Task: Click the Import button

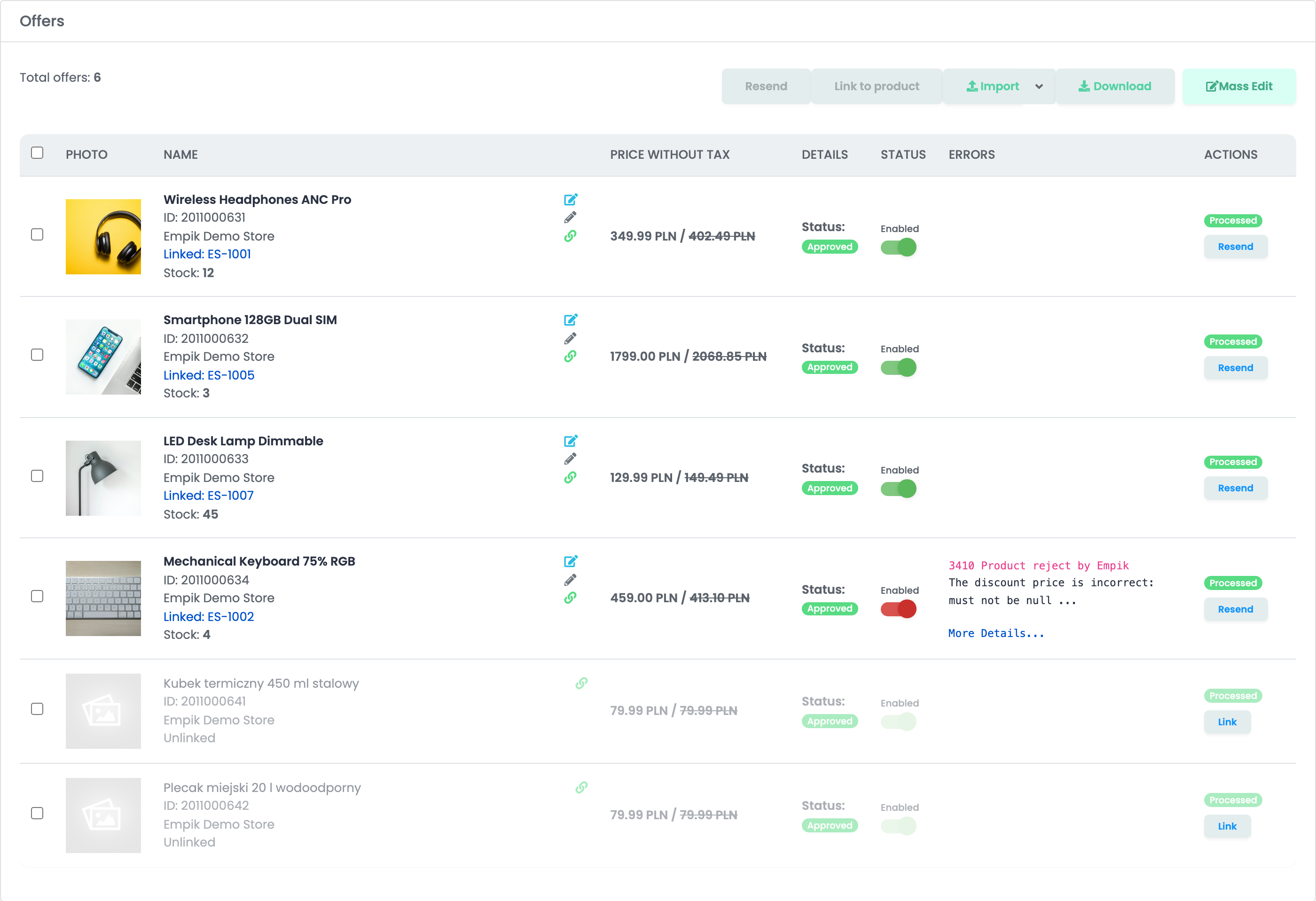Action: (992, 86)
